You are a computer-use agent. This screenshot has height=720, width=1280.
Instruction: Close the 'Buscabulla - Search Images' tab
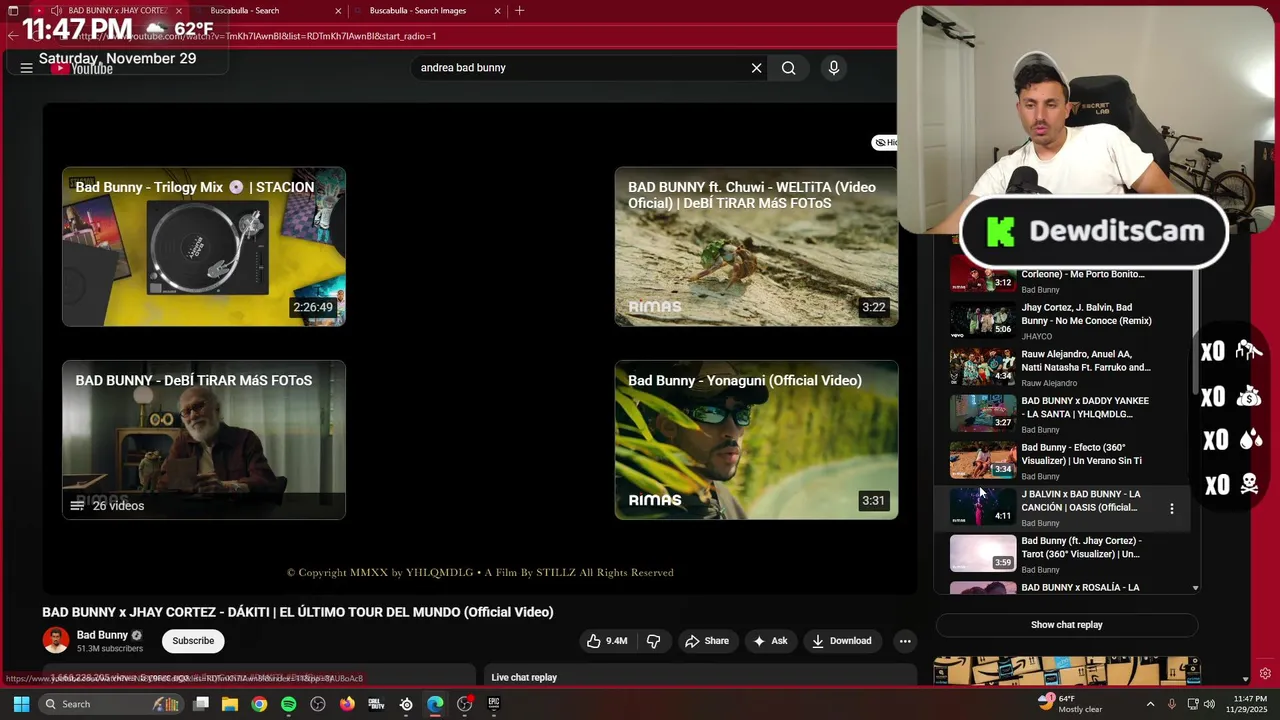(x=498, y=11)
